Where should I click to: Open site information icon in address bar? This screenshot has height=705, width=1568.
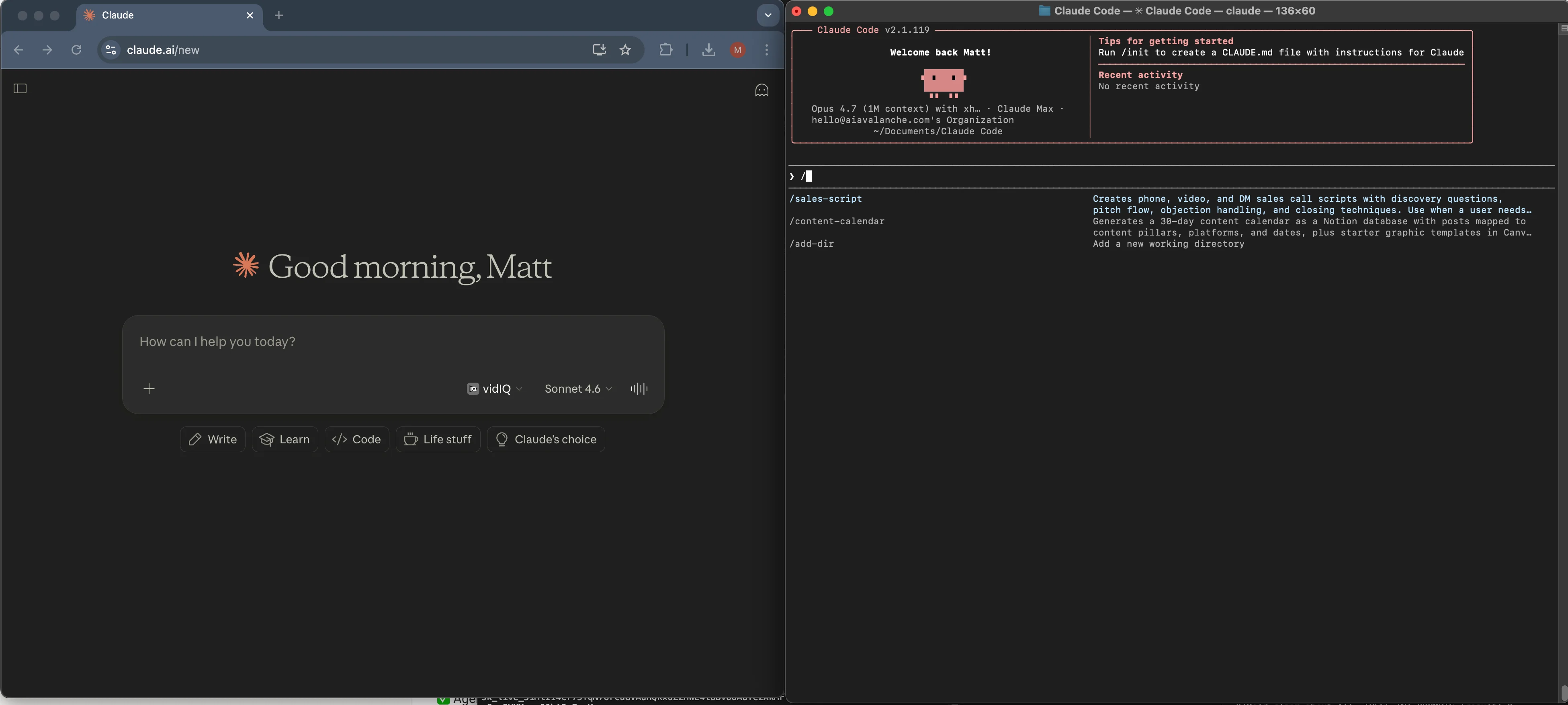pyautogui.click(x=111, y=50)
